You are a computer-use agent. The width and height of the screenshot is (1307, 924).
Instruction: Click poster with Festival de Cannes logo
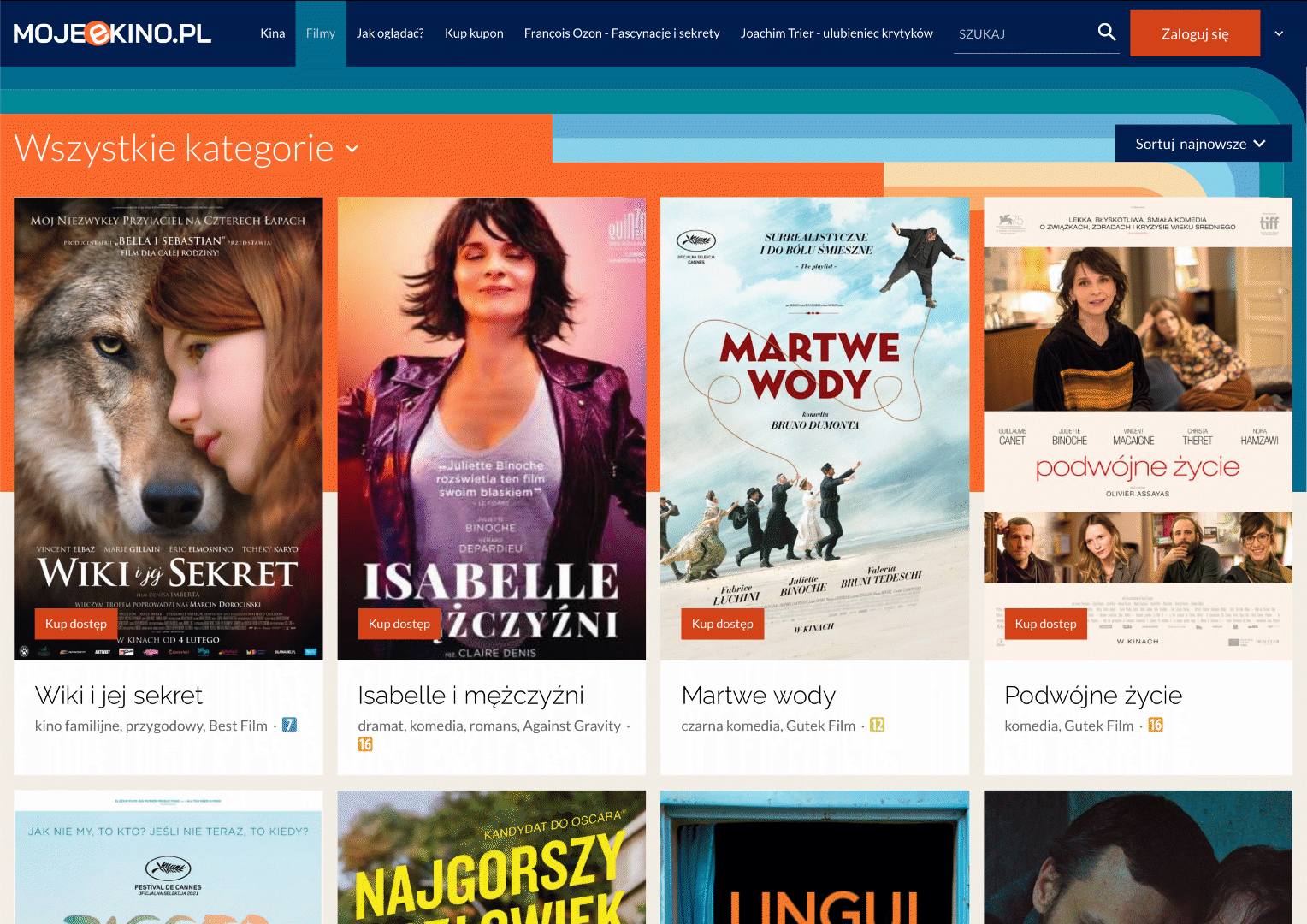click(169, 857)
